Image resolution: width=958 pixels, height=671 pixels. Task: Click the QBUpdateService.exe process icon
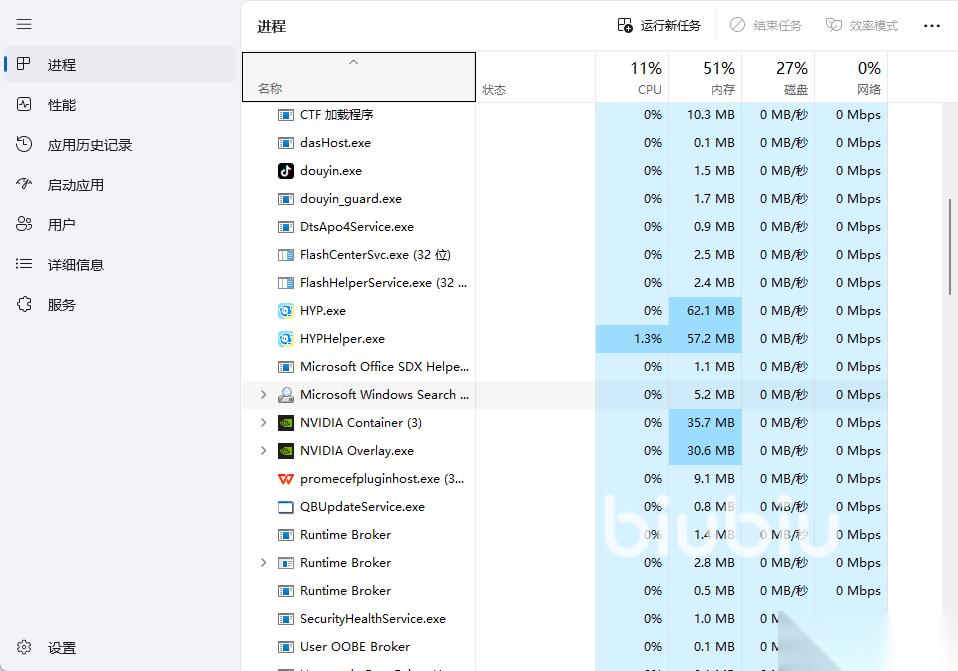pos(286,507)
